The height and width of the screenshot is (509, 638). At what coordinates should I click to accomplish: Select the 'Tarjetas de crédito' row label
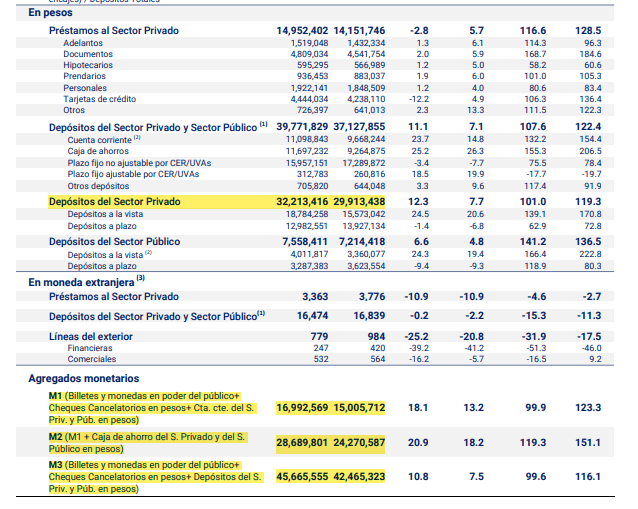coord(100,98)
